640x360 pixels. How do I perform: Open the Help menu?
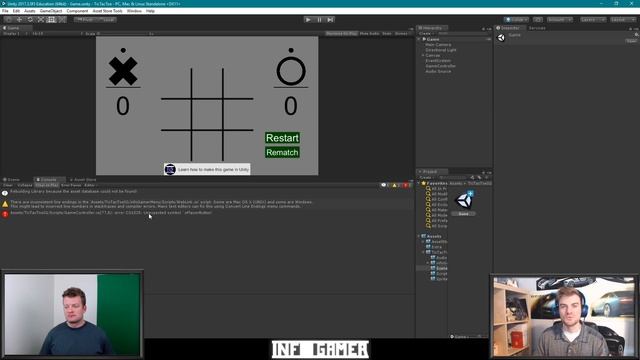pos(150,11)
